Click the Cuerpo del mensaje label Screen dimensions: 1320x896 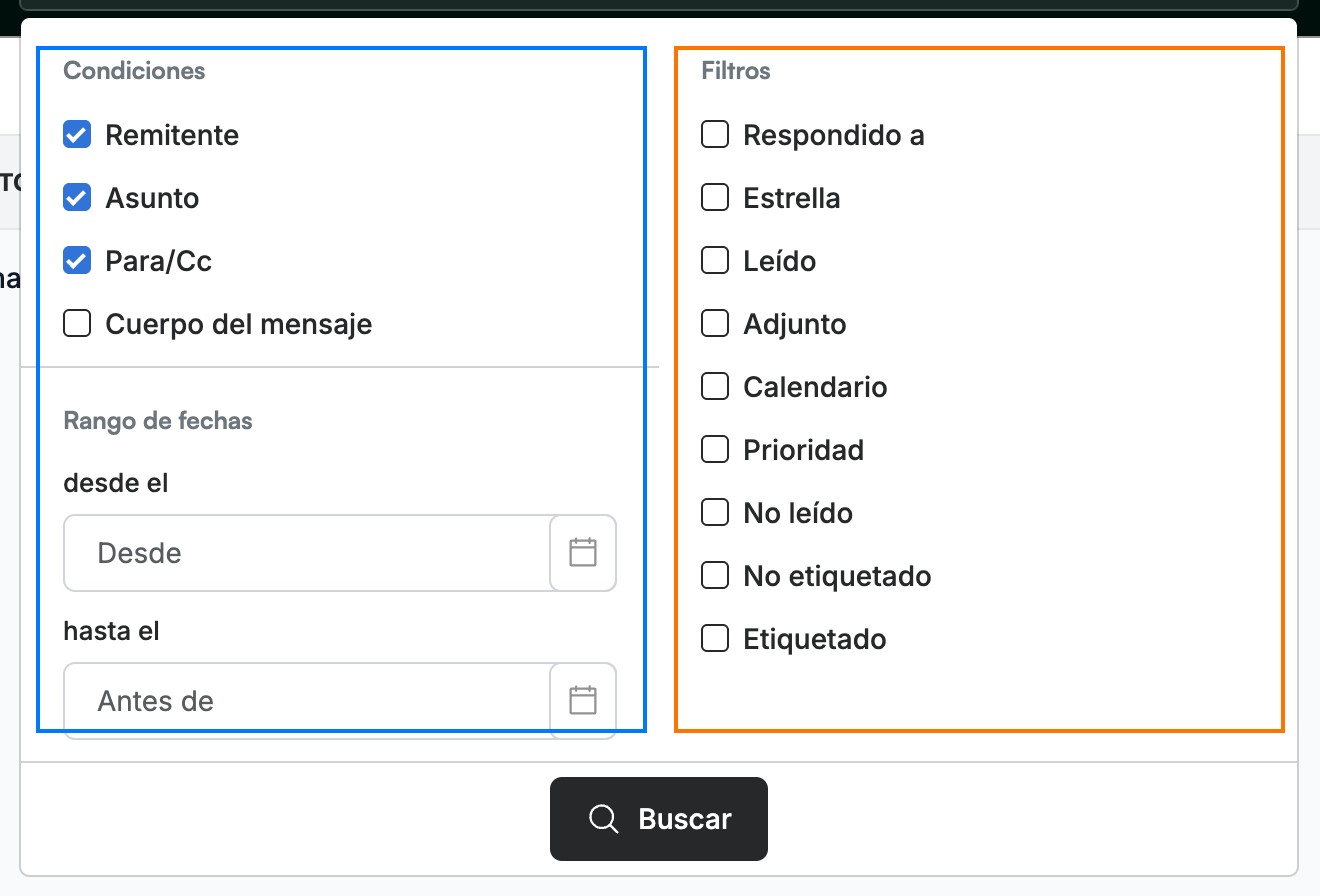coord(239,324)
